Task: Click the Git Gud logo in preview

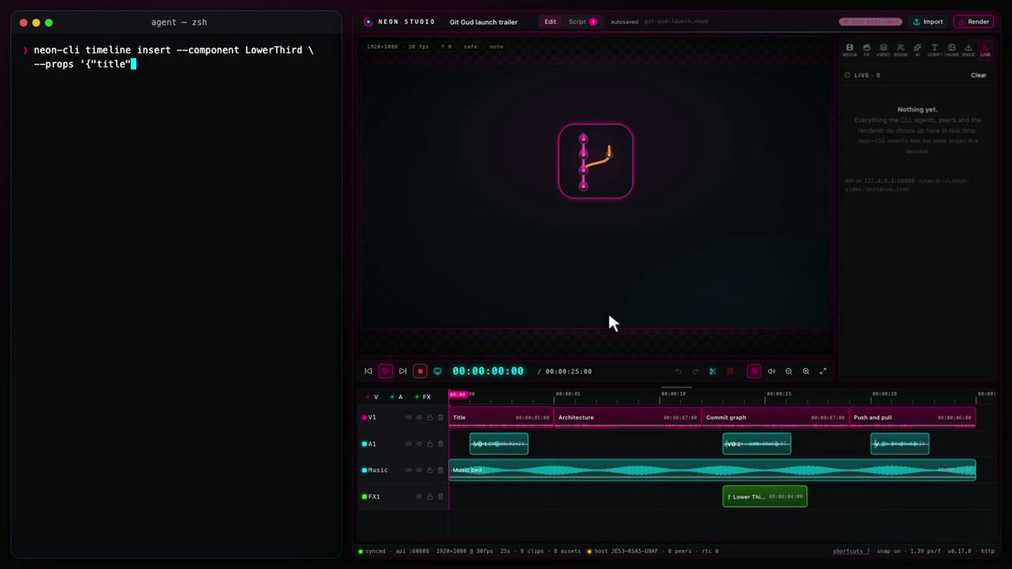Action: (596, 161)
